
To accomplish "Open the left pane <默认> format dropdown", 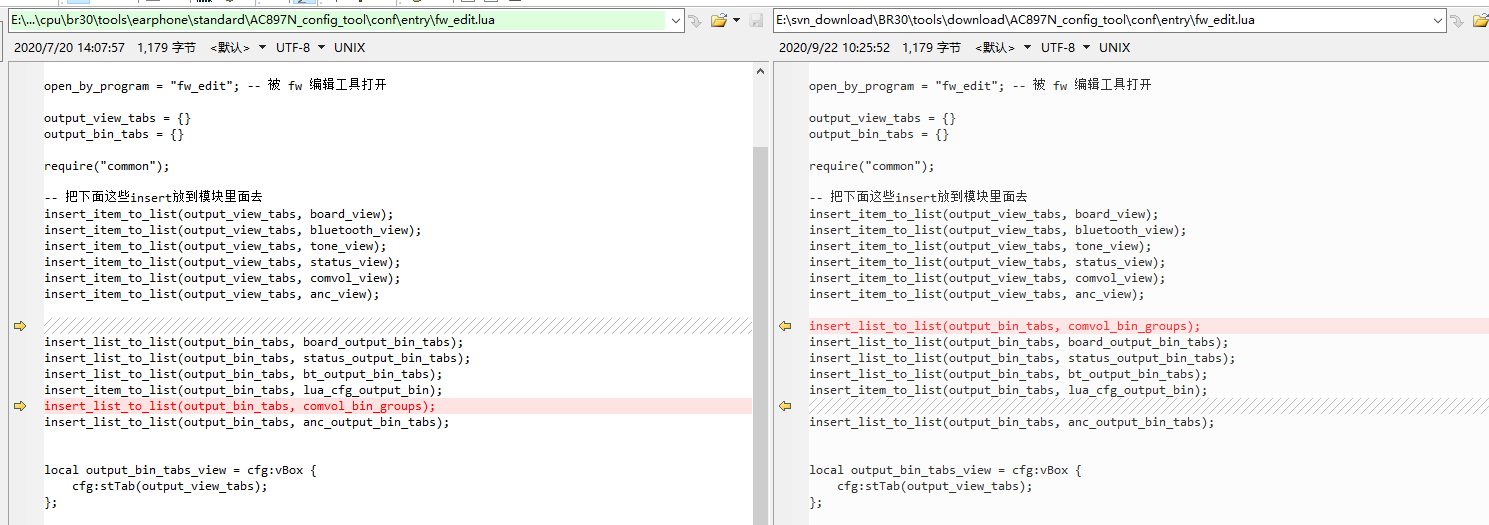I will [238, 47].
